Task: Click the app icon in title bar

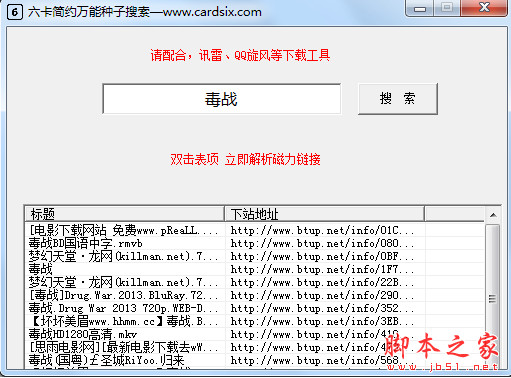Action: 15,12
